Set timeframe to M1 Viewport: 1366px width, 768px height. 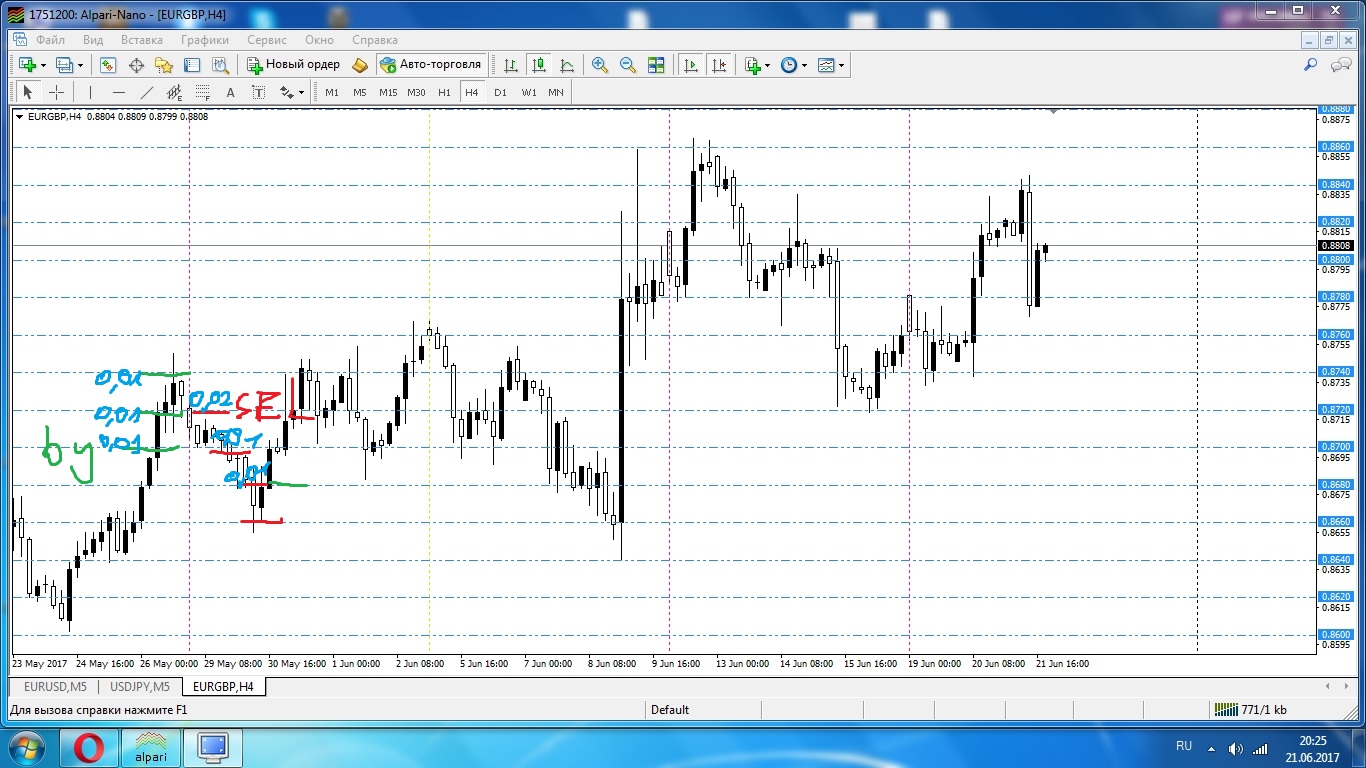pyautogui.click(x=332, y=92)
